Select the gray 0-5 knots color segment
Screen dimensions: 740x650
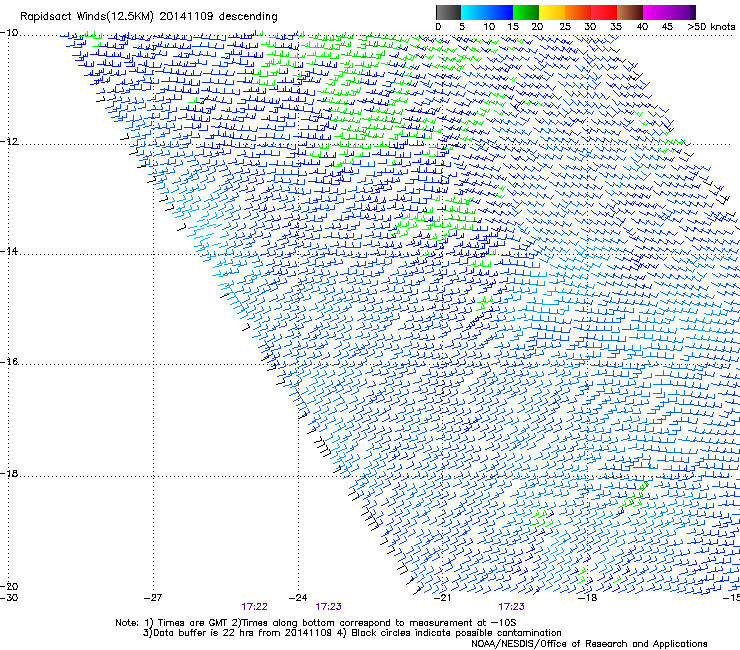(448, 12)
